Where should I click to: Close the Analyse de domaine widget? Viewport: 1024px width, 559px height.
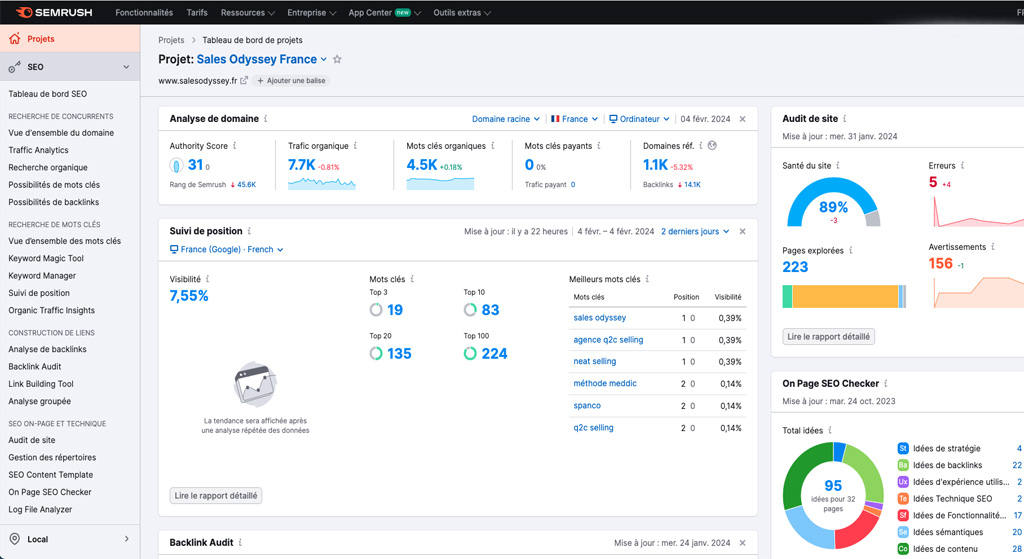[743, 119]
